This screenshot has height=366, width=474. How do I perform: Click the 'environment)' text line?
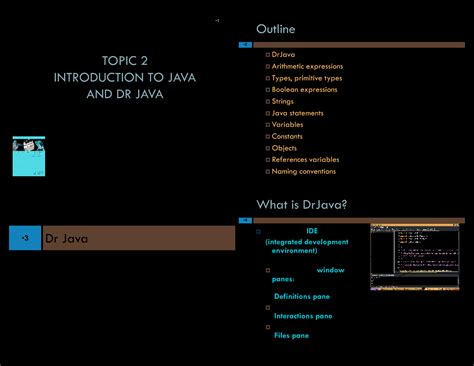(x=294, y=251)
